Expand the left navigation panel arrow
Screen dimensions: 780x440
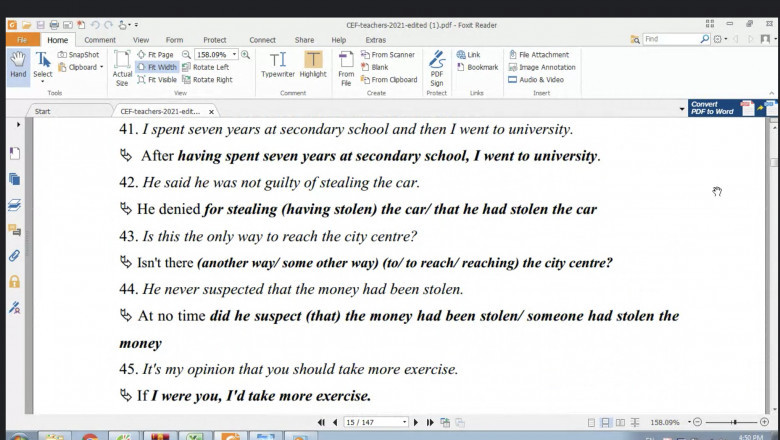coord(18,125)
